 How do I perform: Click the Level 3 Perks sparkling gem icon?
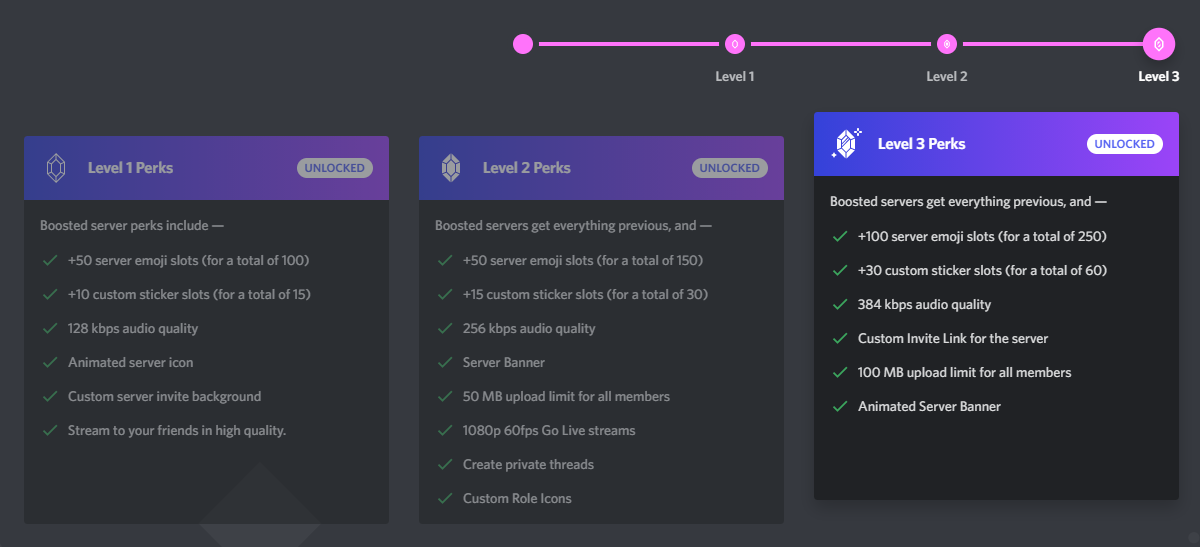point(846,144)
